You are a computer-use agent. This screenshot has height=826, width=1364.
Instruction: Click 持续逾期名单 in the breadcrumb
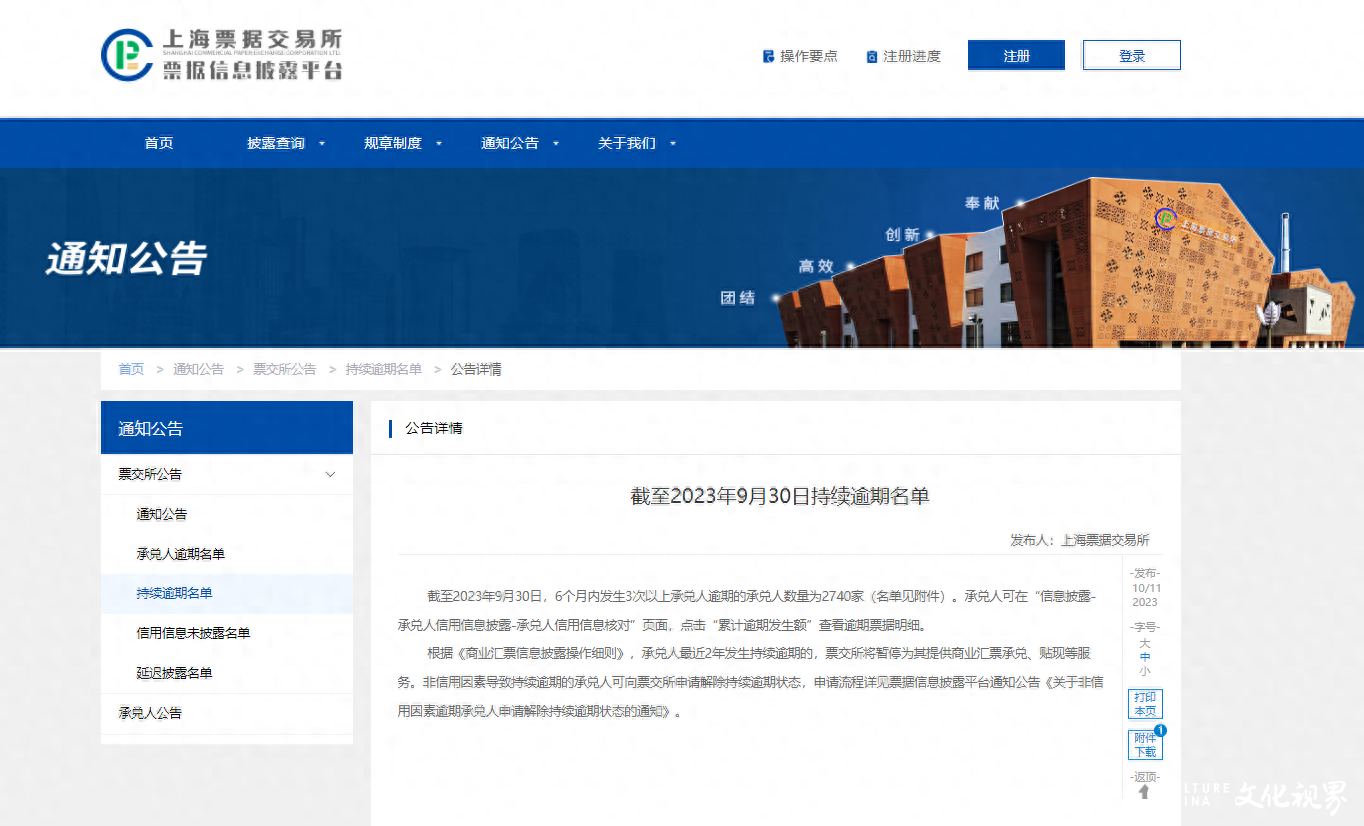(x=384, y=369)
